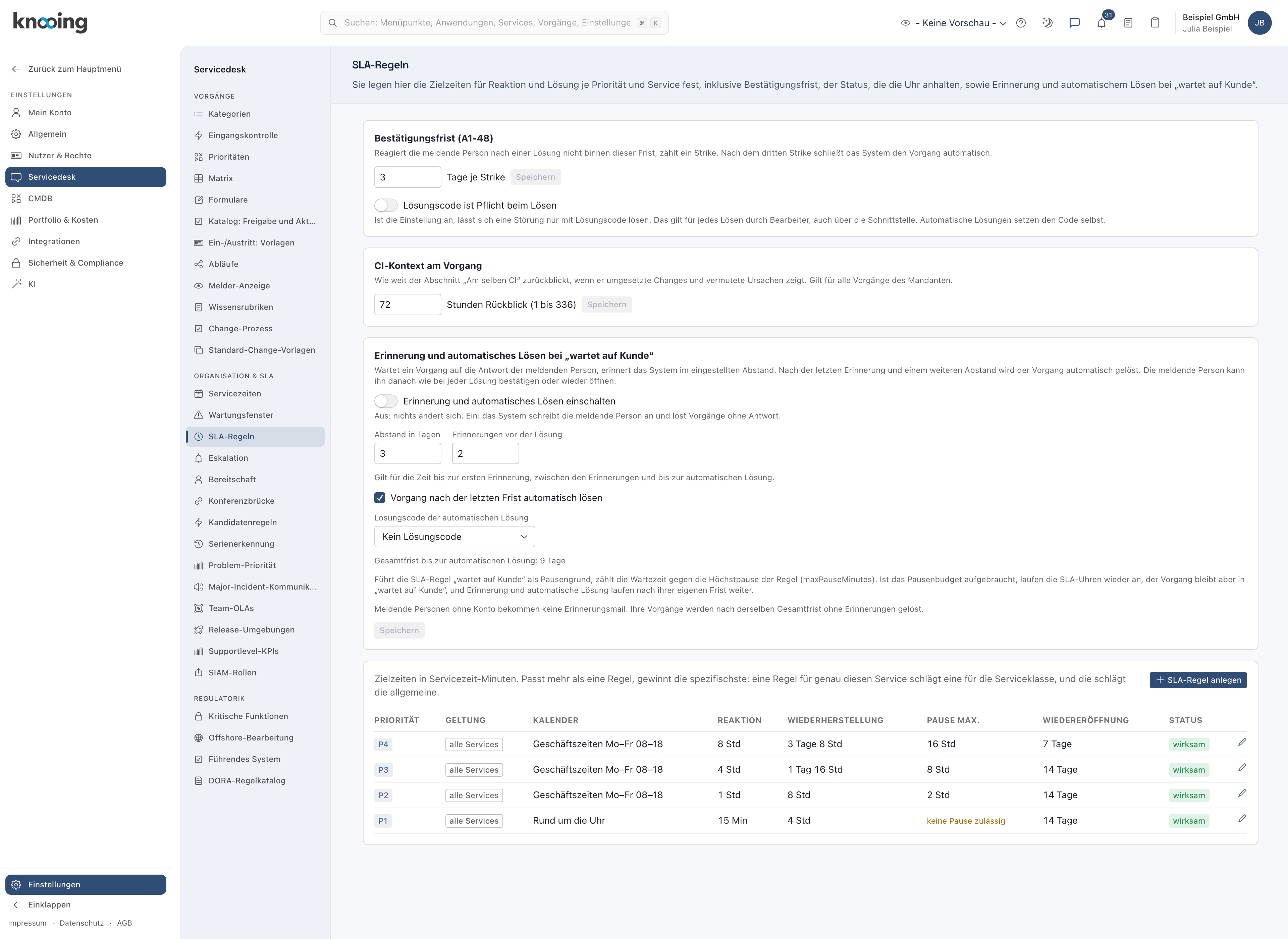
Task: Uncheck Vorgang nach der letzten Frist automatisch lösen
Action: tap(380, 498)
